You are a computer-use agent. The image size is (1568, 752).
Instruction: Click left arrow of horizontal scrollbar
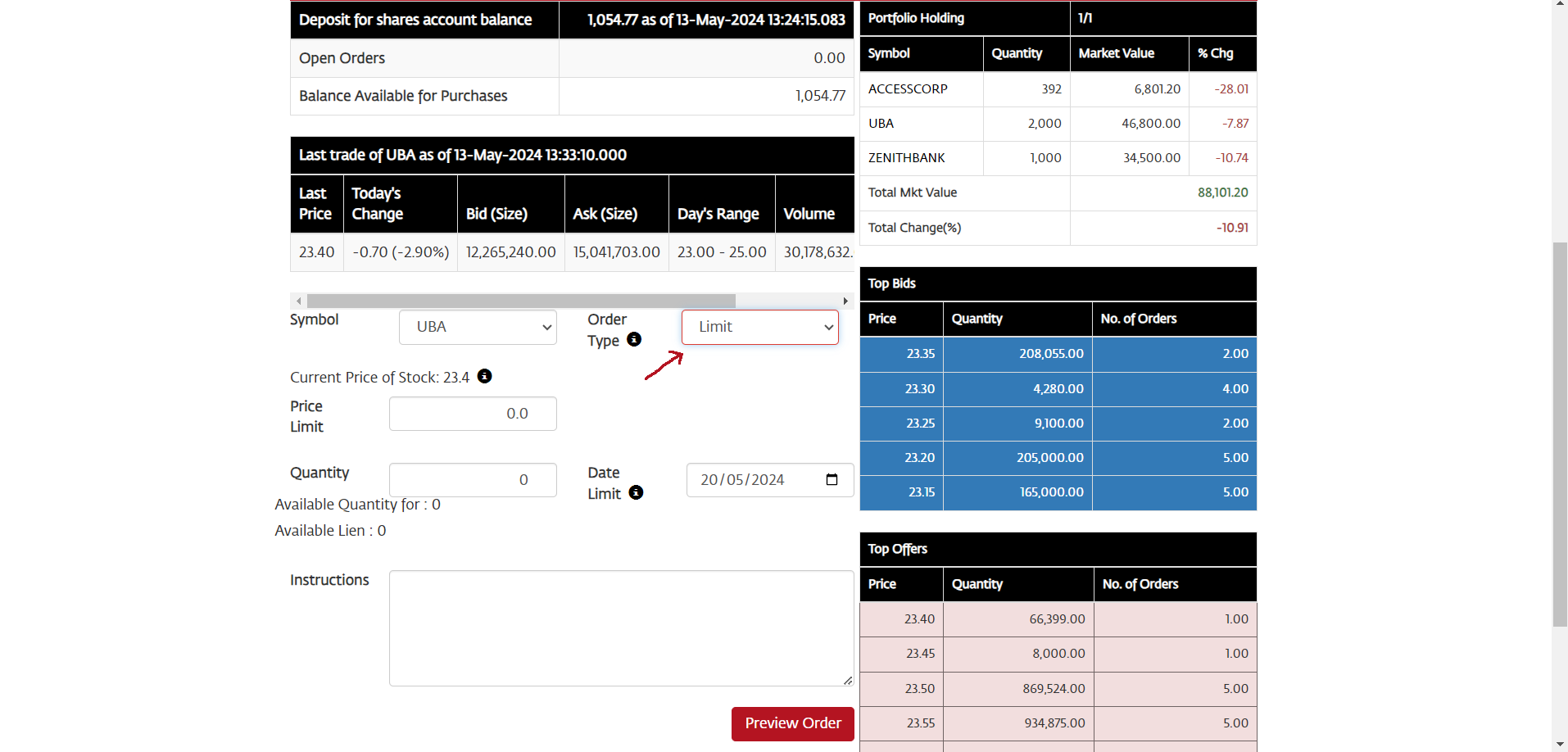299,301
